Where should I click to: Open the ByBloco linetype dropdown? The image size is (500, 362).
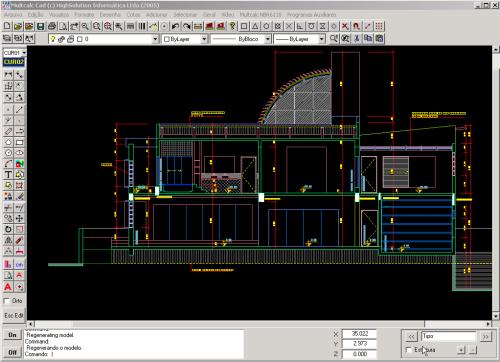(x=267, y=39)
